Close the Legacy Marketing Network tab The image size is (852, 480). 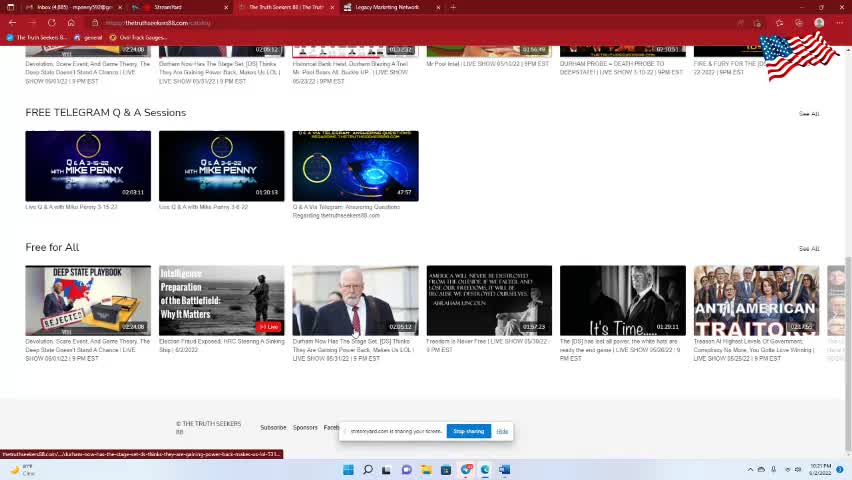438,8
